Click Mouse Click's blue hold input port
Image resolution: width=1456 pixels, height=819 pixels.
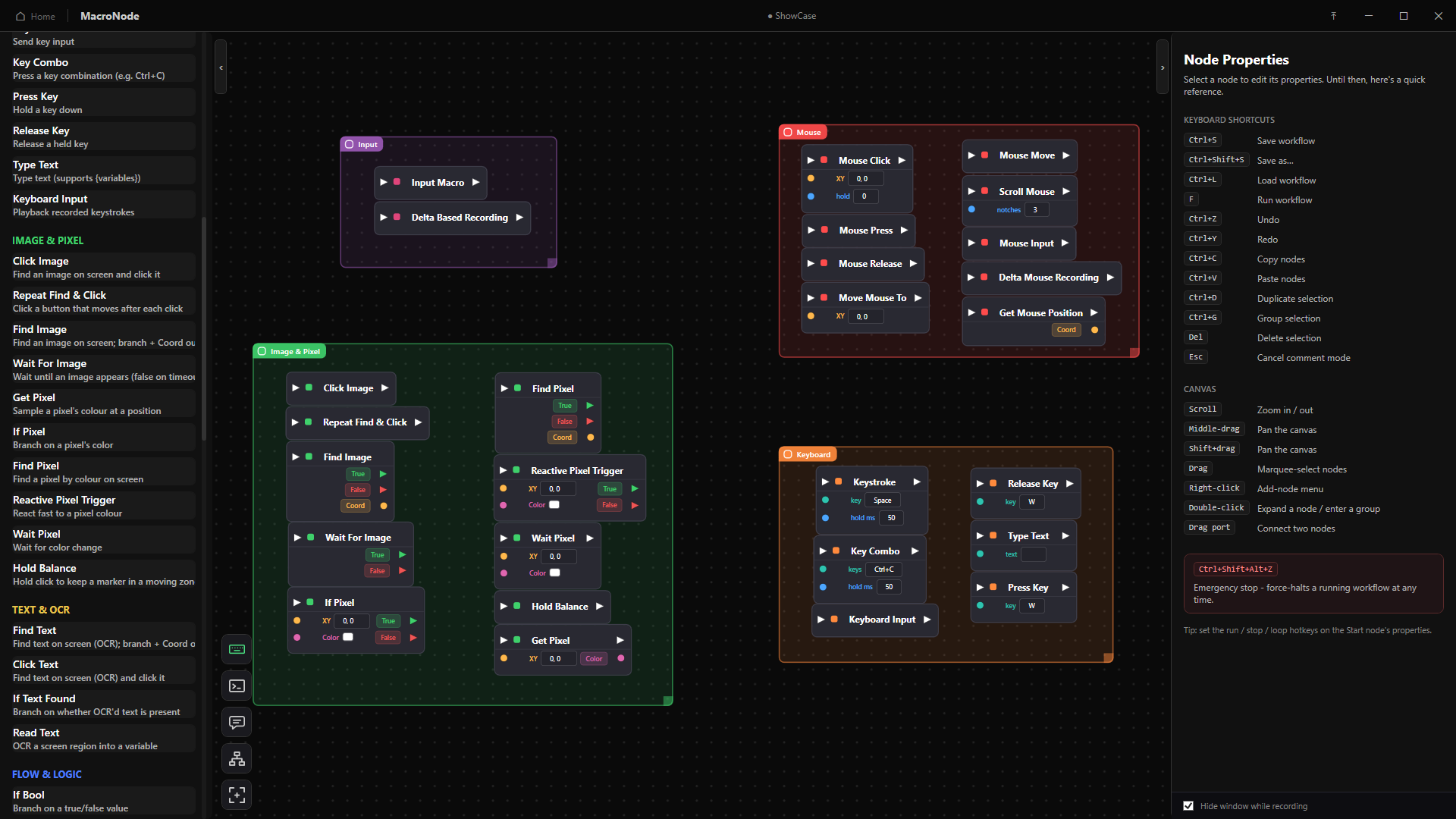(x=811, y=196)
